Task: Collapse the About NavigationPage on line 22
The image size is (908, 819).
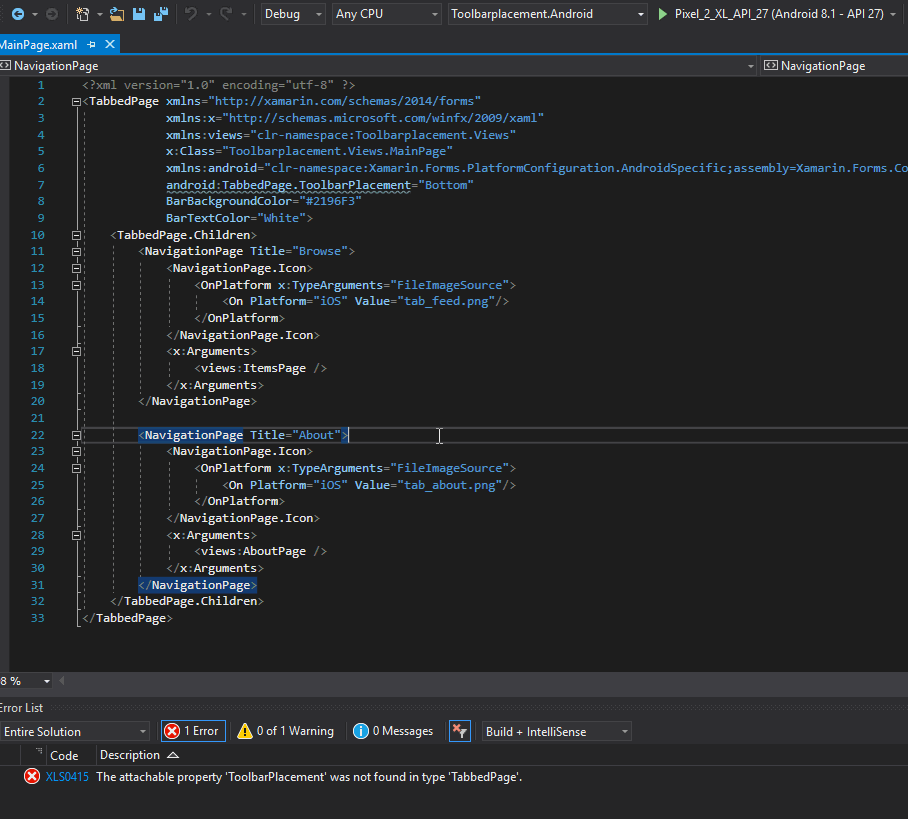Action: [76, 435]
